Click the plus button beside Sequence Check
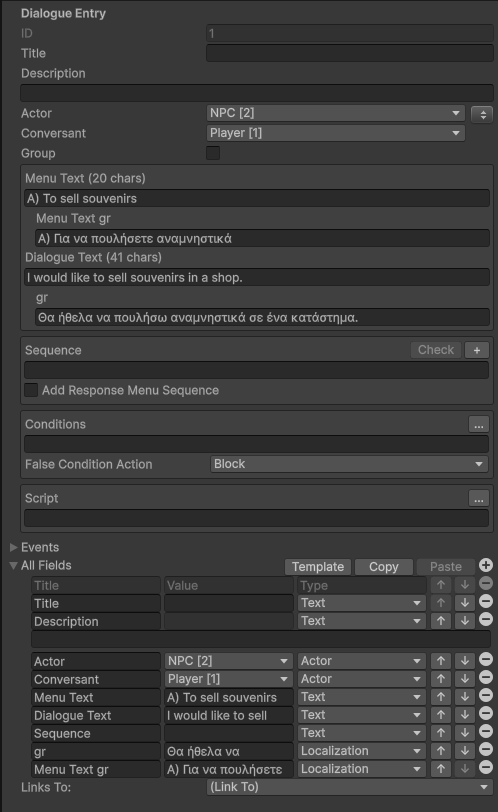This screenshot has width=498, height=812. (x=477, y=350)
